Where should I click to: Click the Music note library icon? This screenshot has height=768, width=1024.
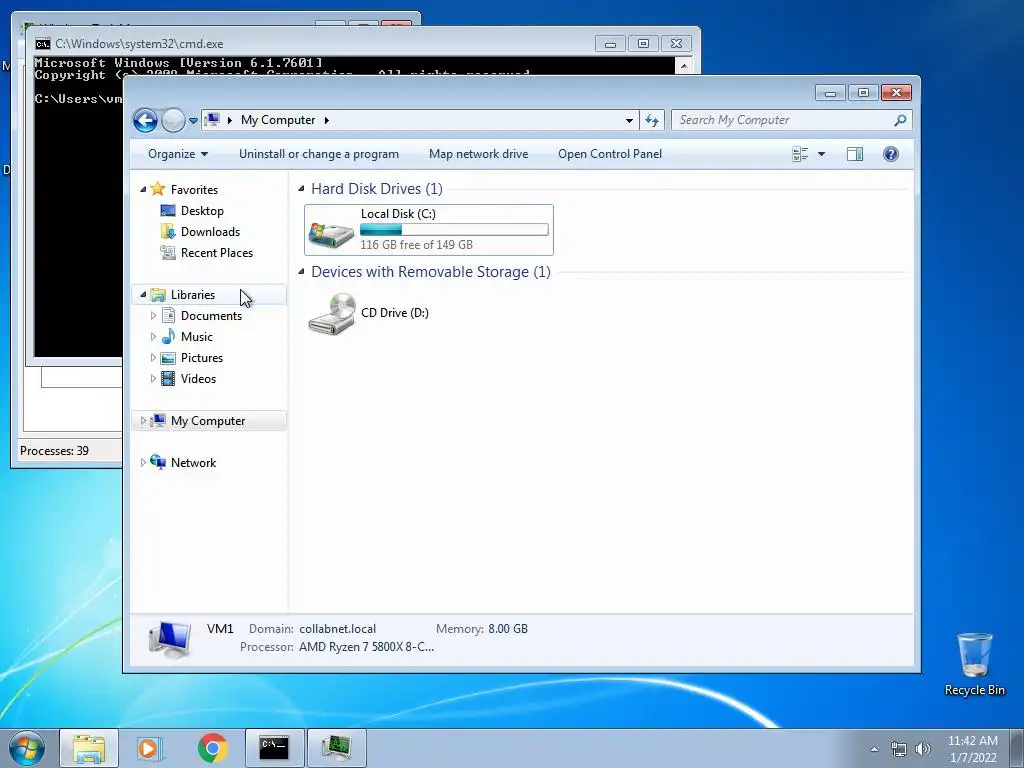(x=168, y=336)
